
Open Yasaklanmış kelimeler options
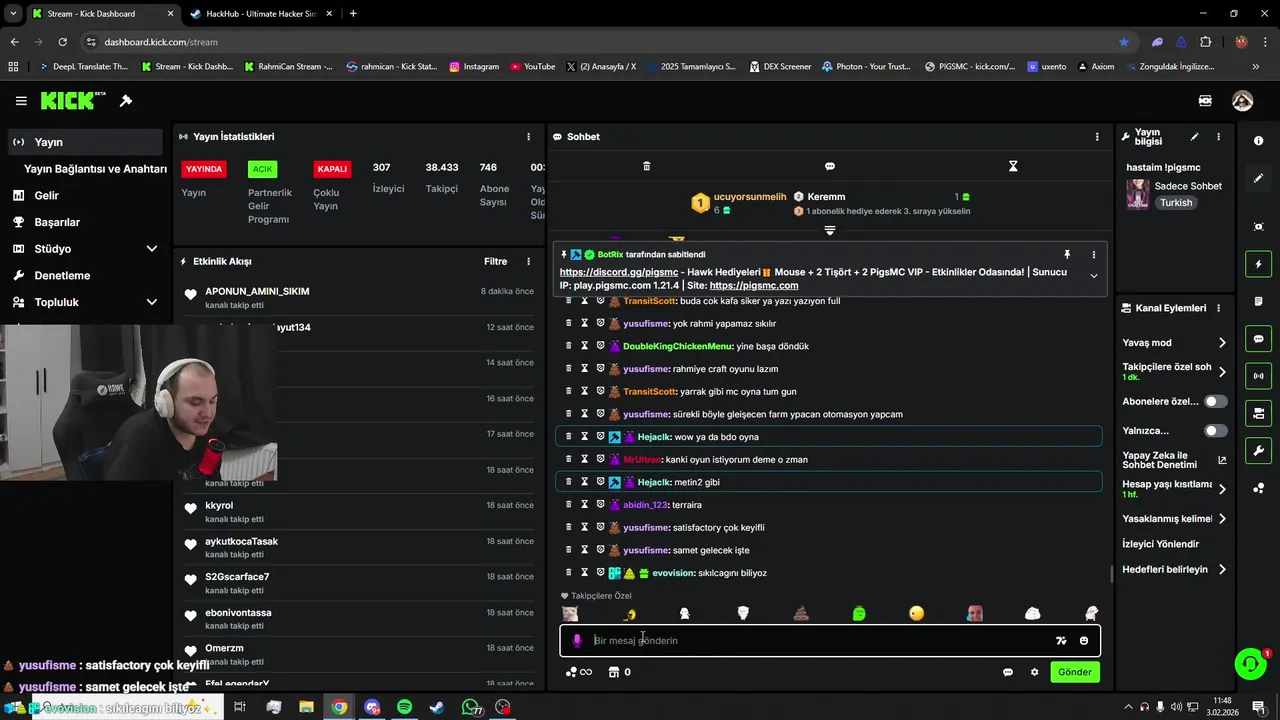[x=1222, y=519]
